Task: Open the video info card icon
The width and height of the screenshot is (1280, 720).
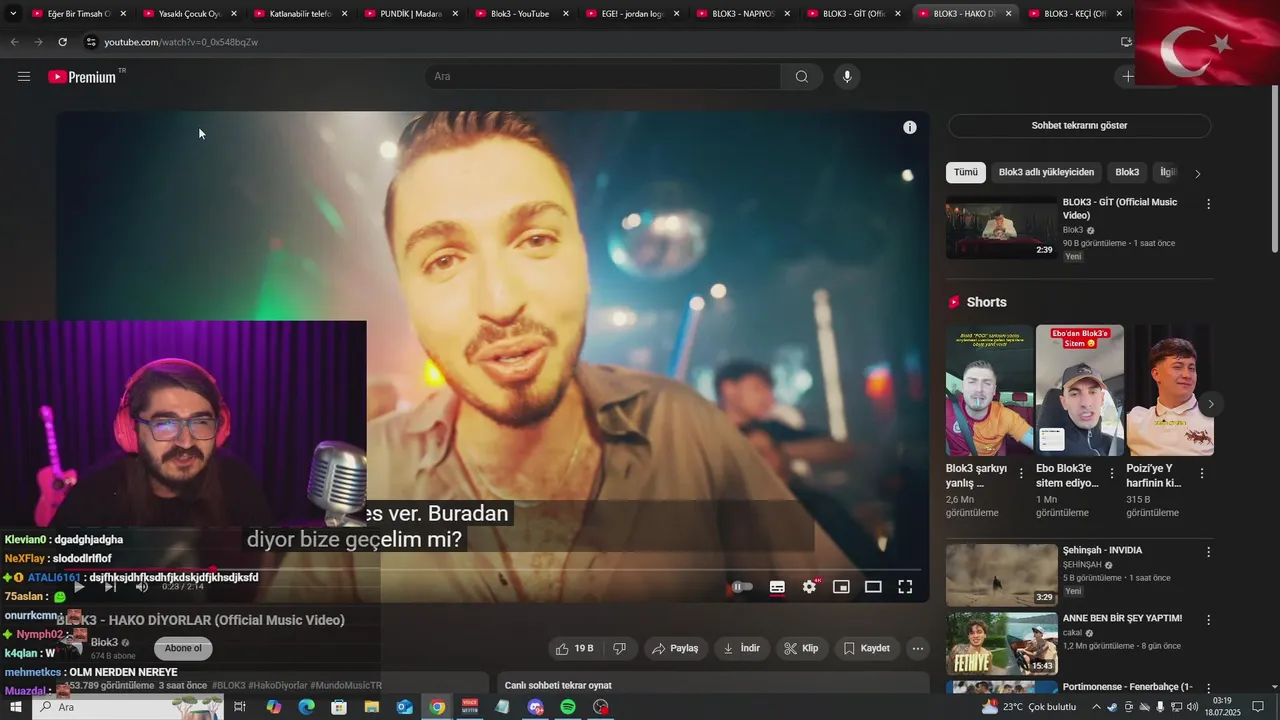Action: point(910,127)
